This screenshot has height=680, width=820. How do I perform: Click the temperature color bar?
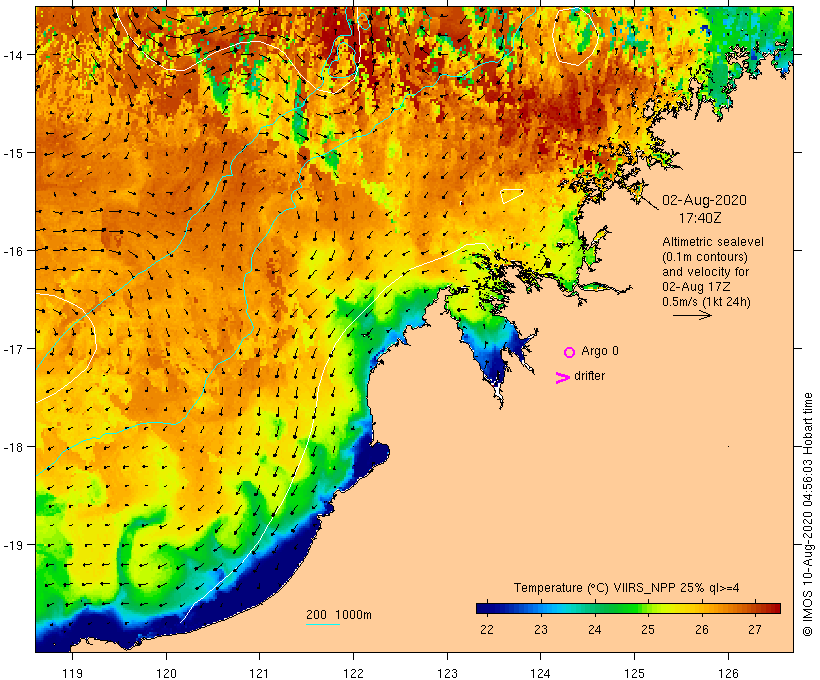[x=628, y=608]
